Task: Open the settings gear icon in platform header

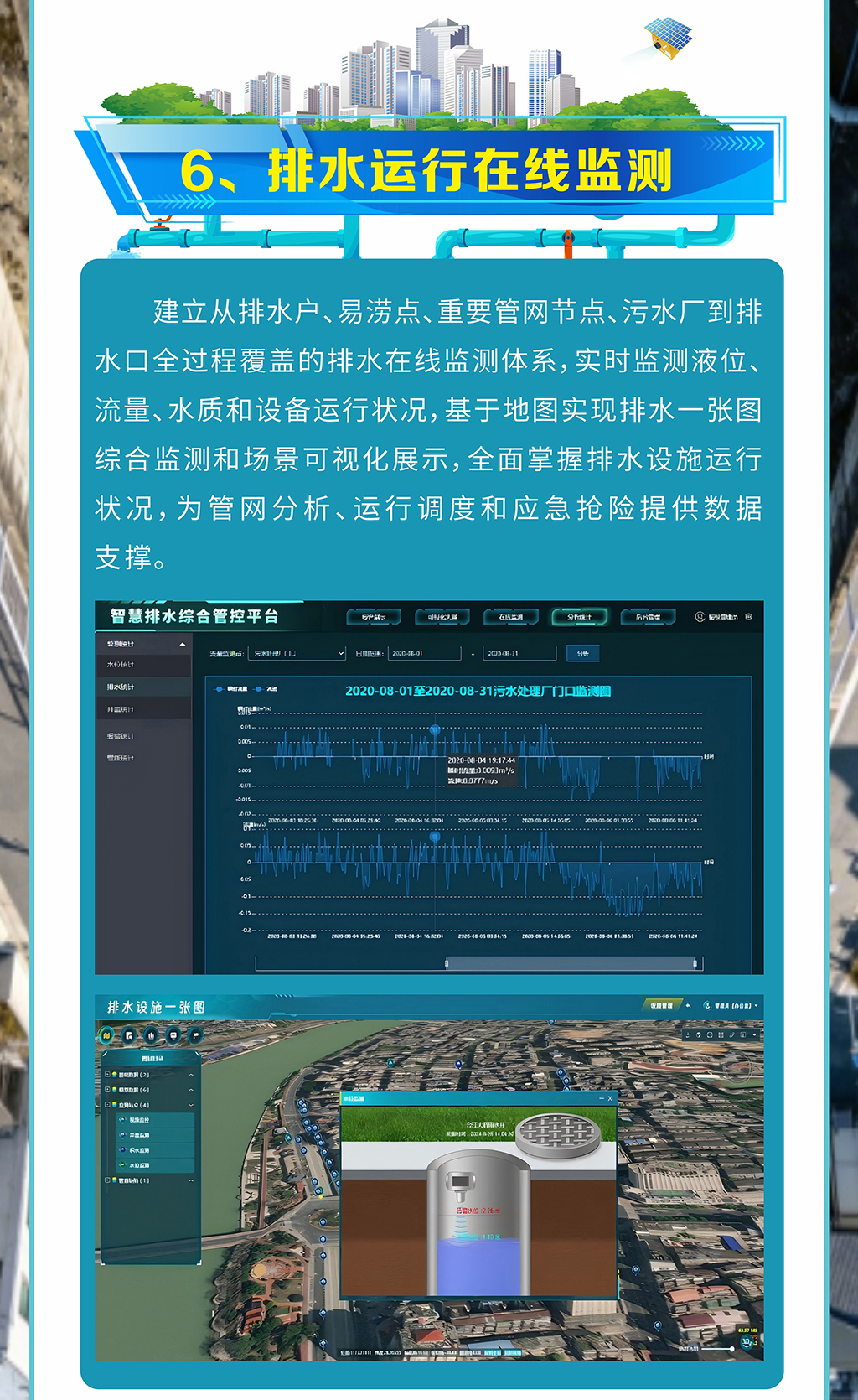Action: (748, 617)
